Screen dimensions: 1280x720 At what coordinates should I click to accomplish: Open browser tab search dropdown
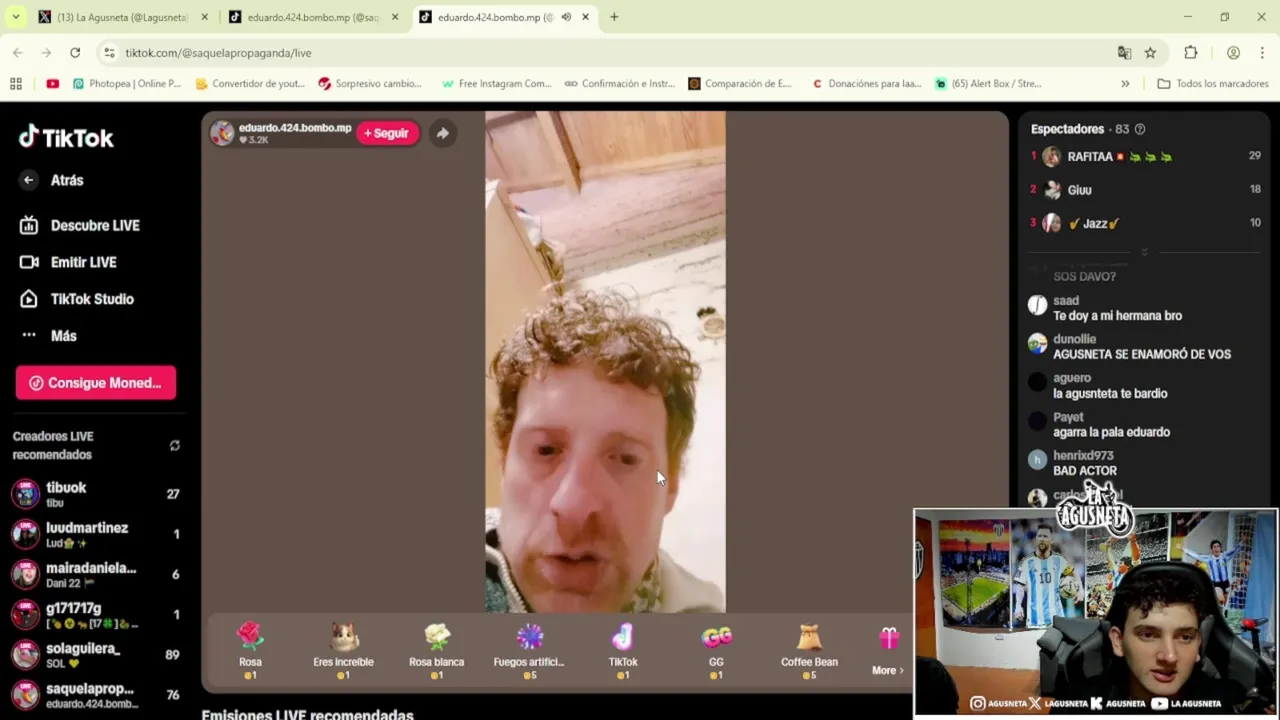point(15,17)
